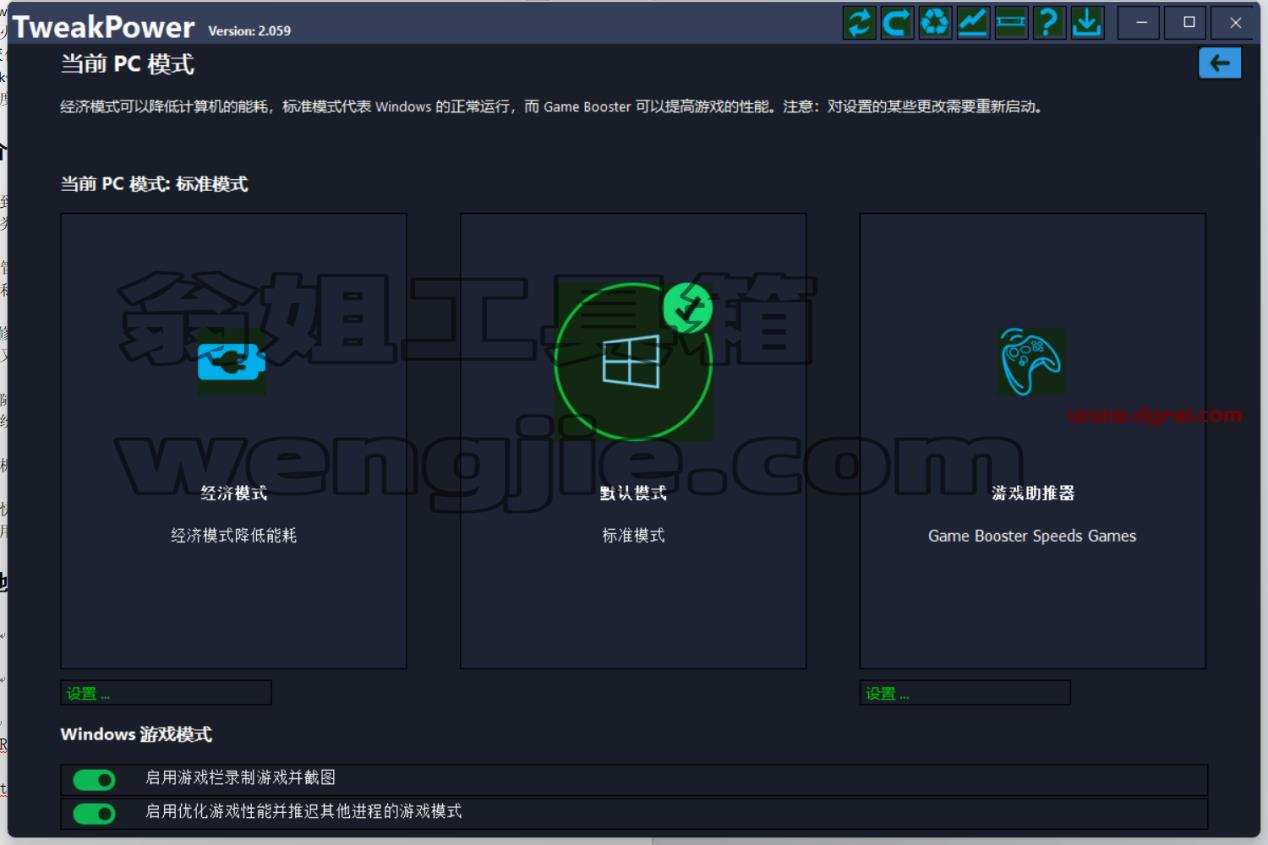The width and height of the screenshot is (1268, 845).
Task: Select the Windows logo default mode icon
Action: 633,362
